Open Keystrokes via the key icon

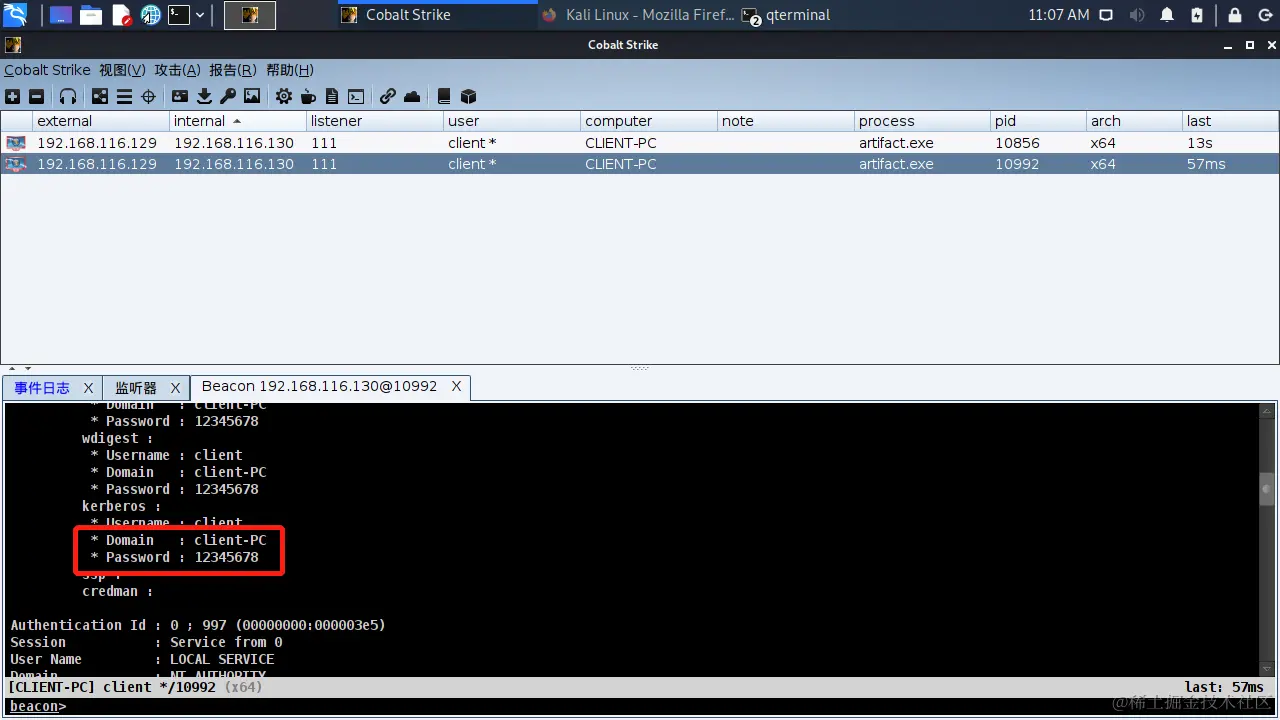[x=228, y=96]
